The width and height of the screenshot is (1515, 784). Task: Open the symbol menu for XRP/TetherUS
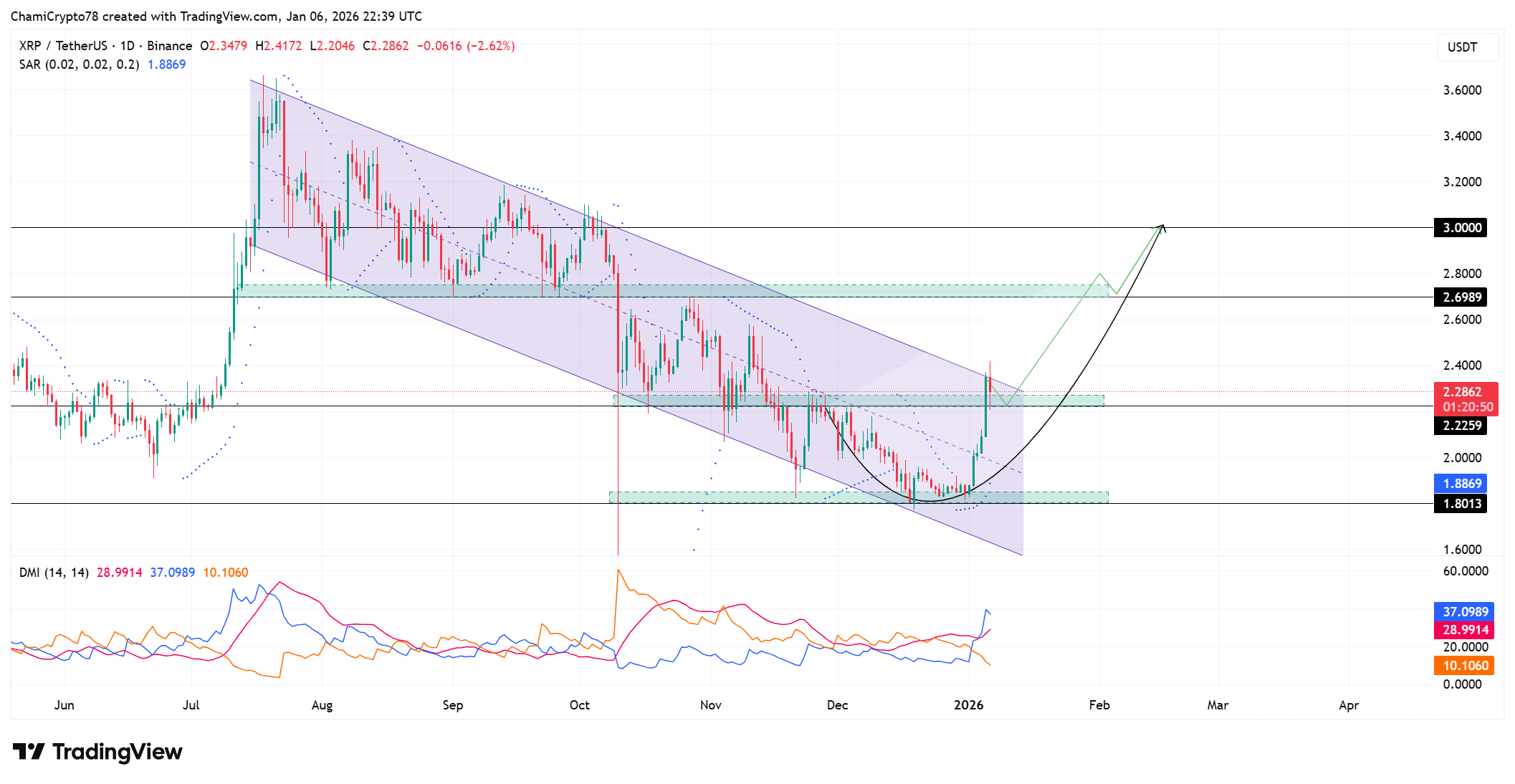[x=64, y=45]
